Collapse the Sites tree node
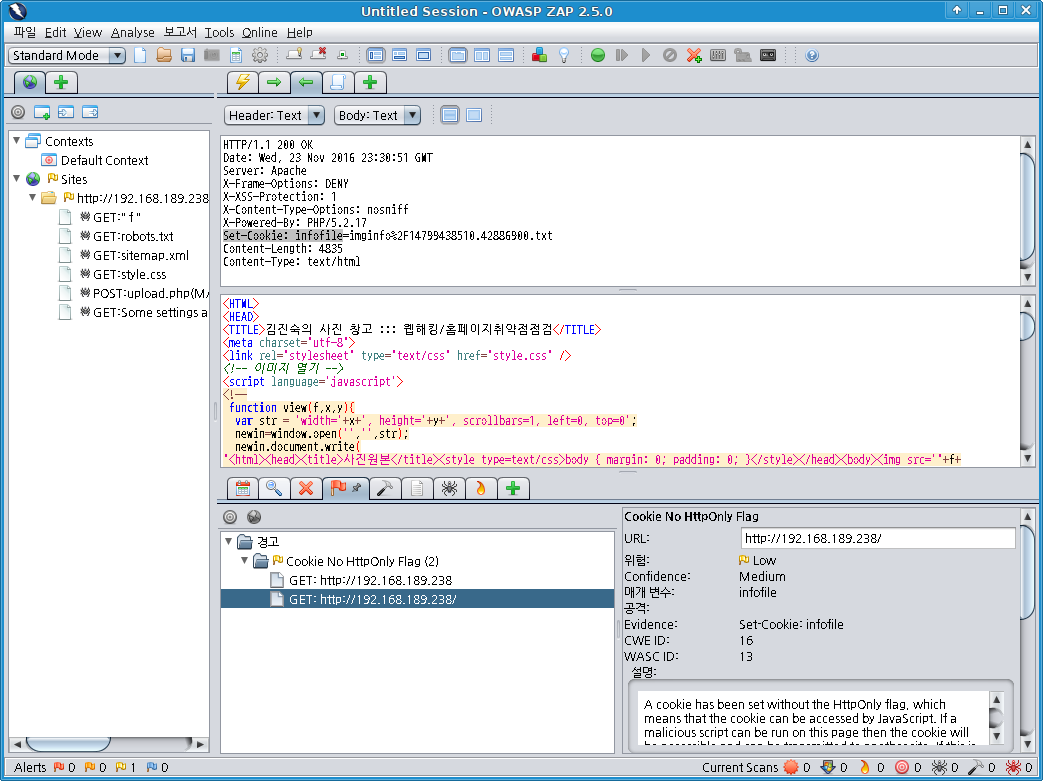1043x781 pixels. point(17,178)
